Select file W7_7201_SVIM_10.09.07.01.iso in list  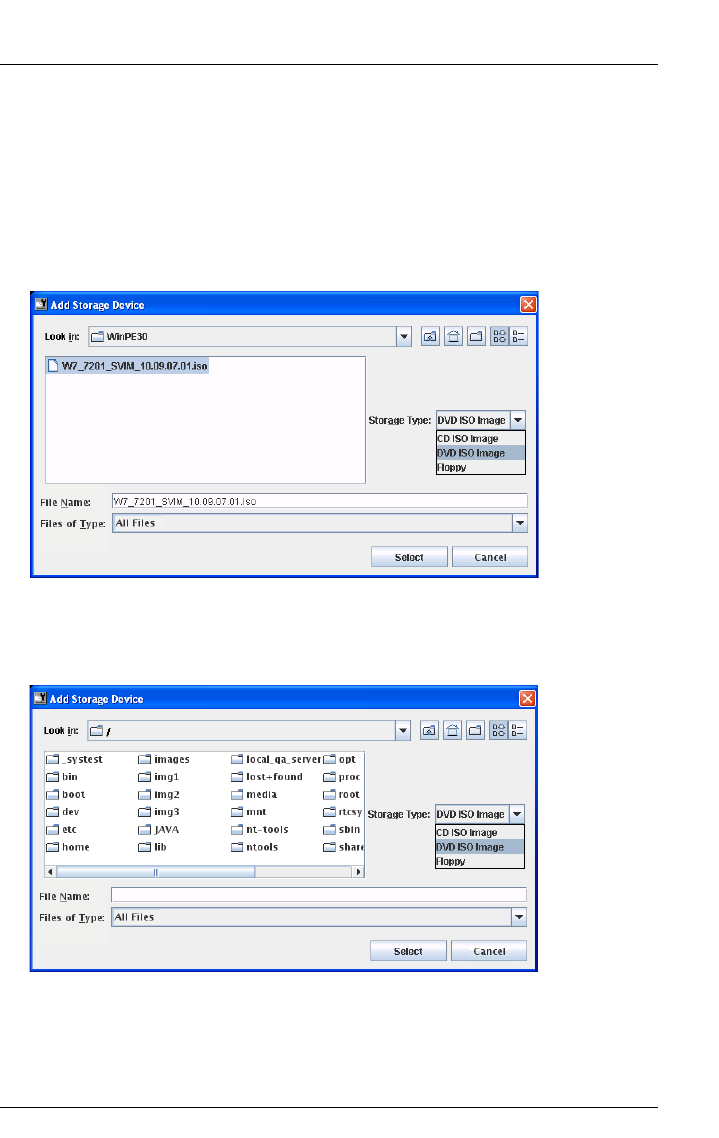tap(128, 366)
